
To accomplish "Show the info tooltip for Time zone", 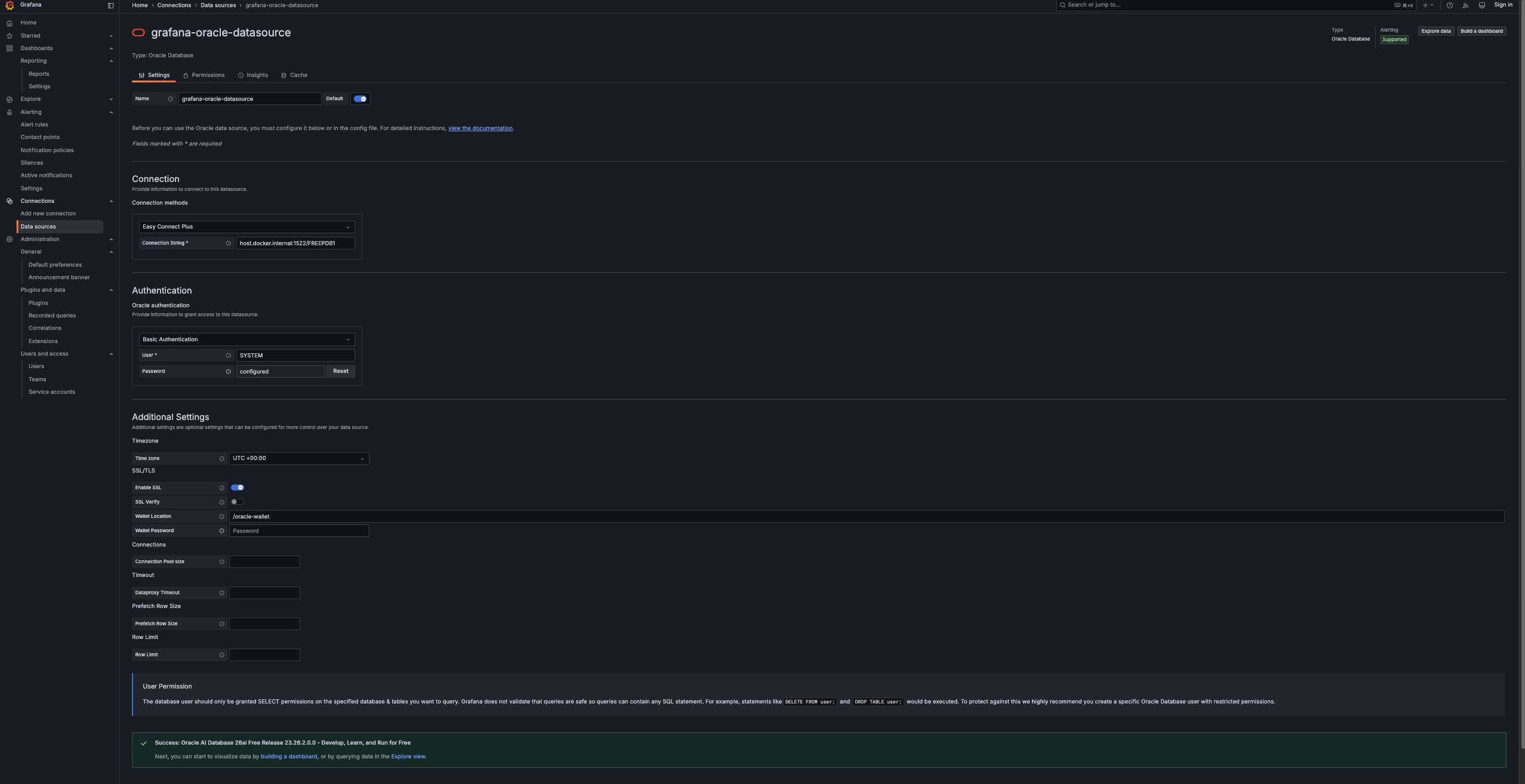I will point(221,459).
